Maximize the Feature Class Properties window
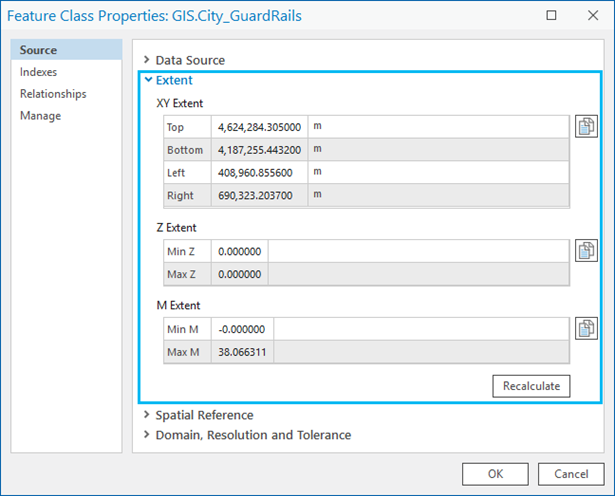 tap(551, 16)
